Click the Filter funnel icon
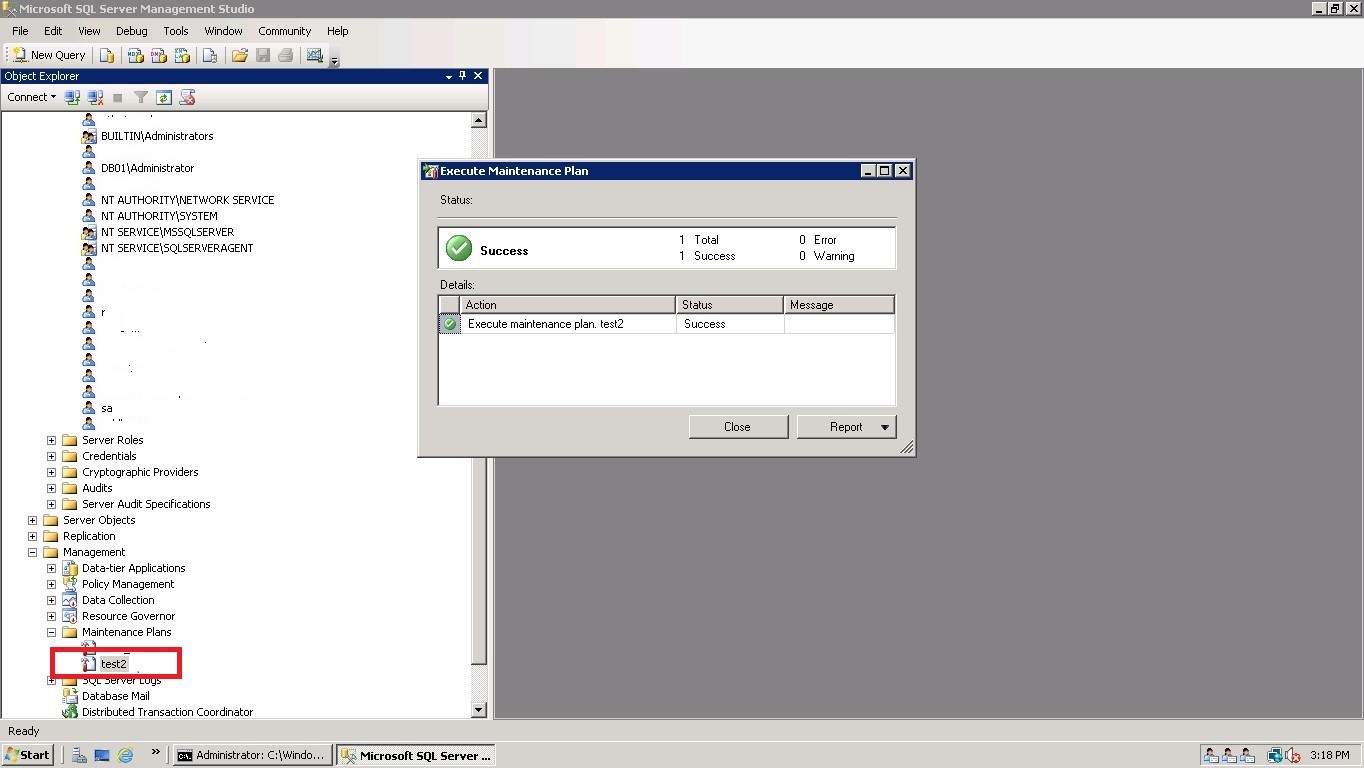This screenshot has height=768, width=1364. tap(141, 97)
